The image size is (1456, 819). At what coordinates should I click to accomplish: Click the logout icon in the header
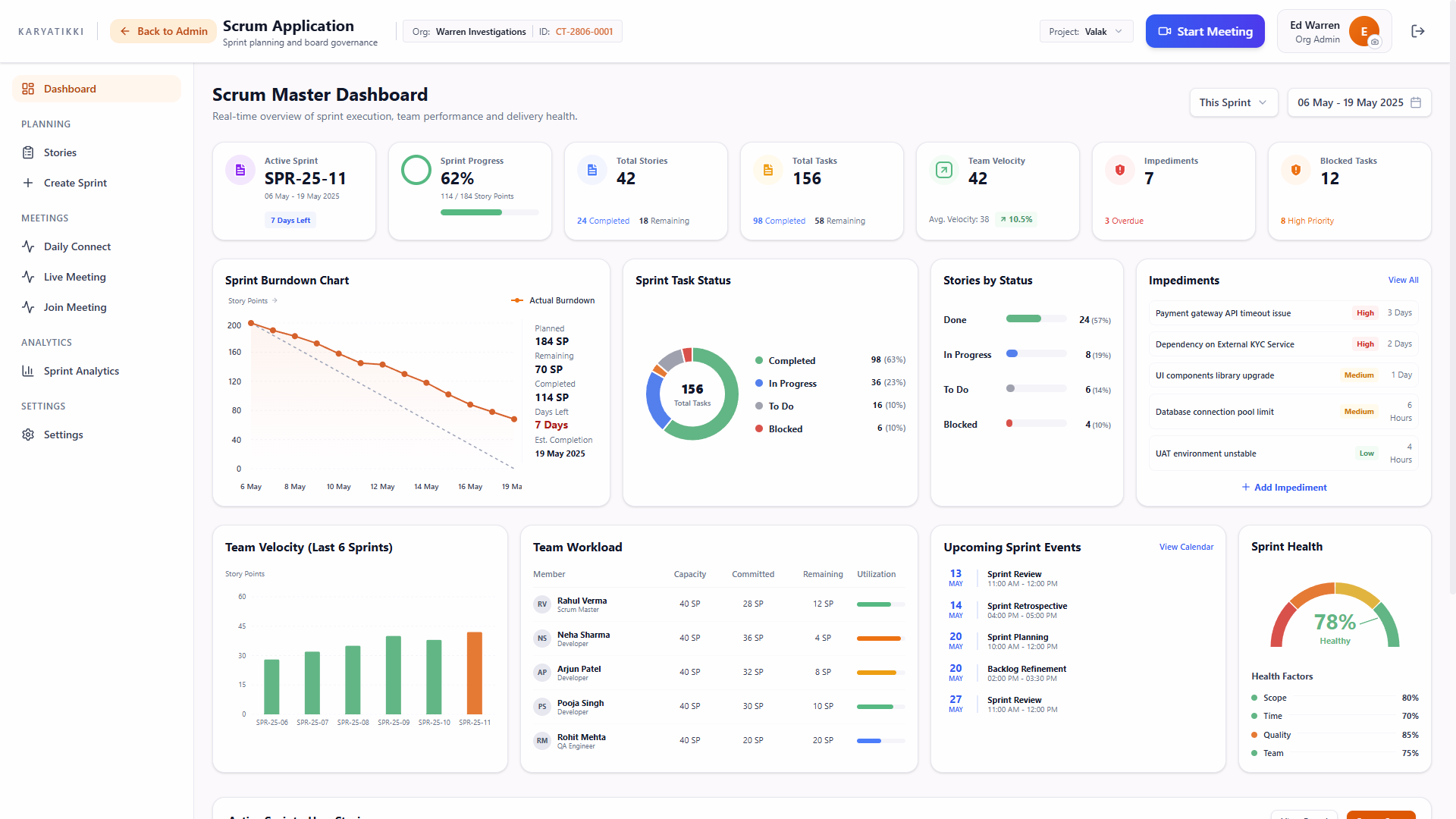pos(1417,31)
